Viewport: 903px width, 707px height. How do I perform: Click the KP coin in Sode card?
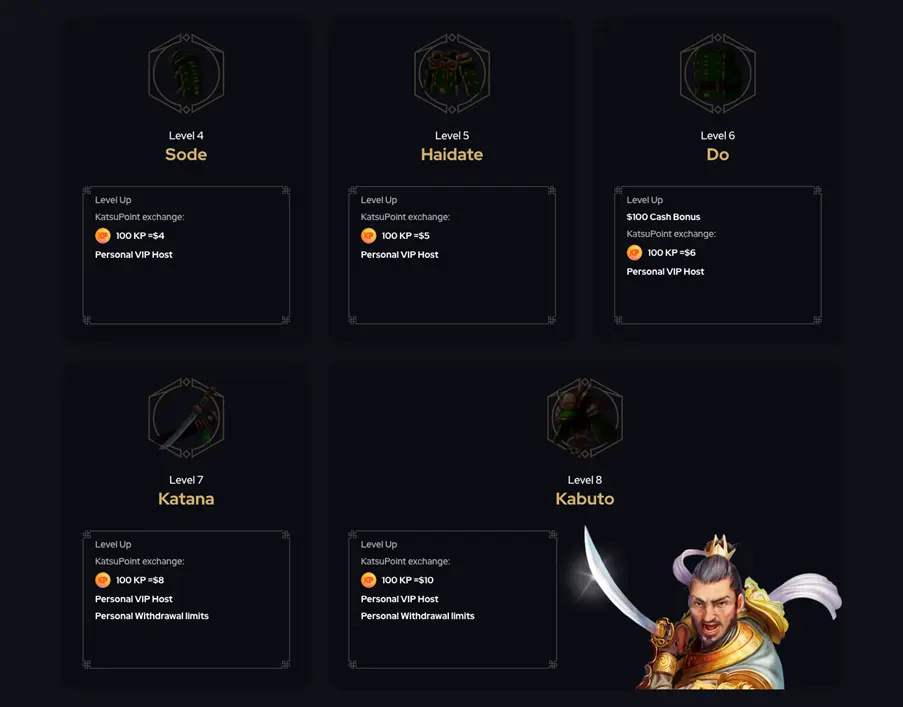(102, 236)
